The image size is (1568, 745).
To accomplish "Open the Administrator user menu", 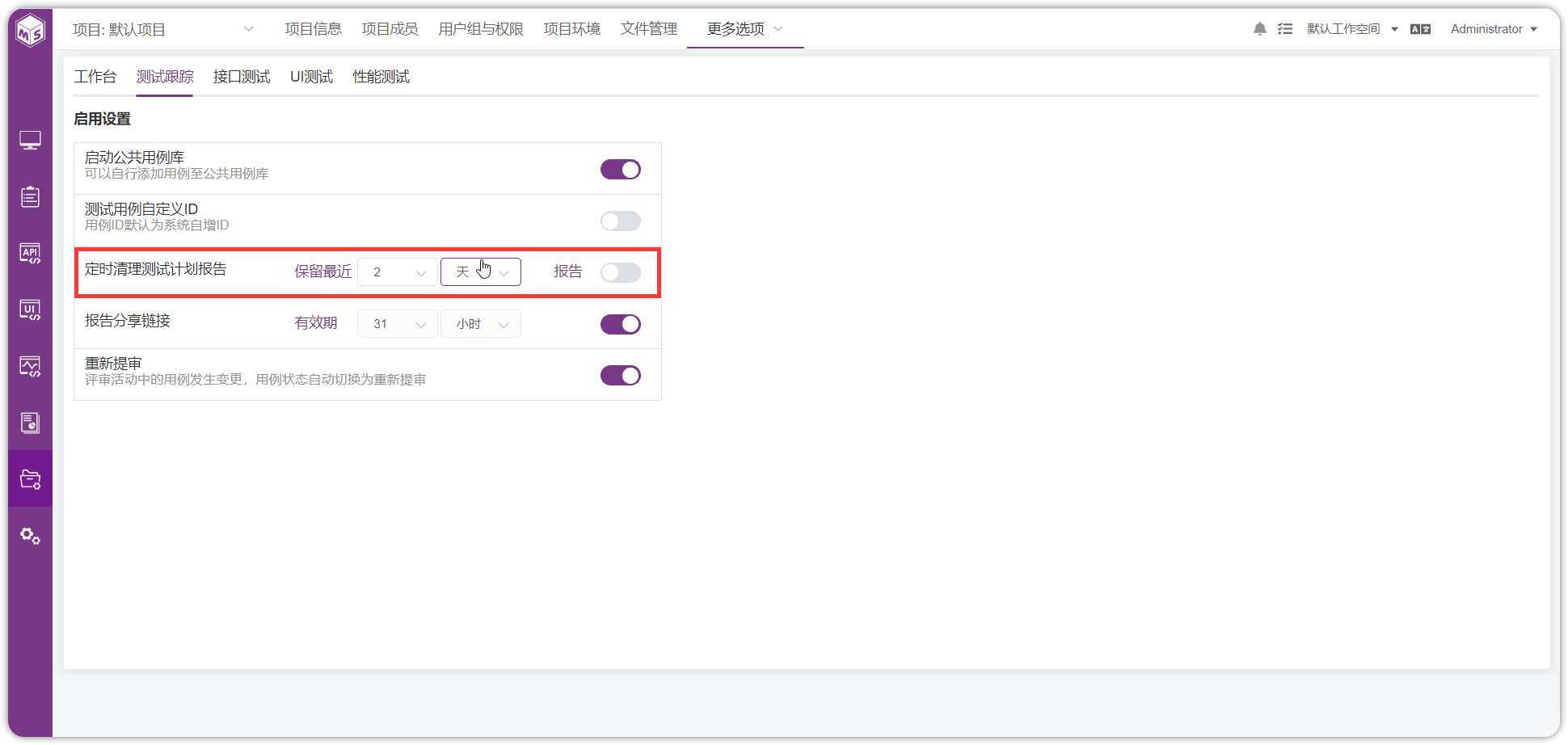I will [x=1494, y=29].
